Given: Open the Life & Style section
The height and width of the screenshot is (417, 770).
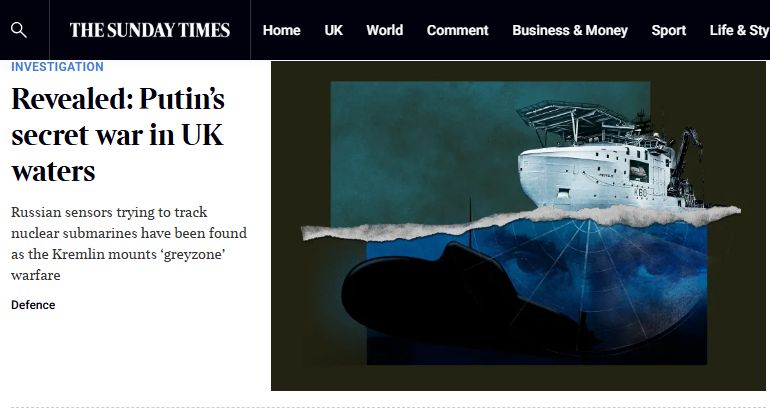Looking at the screenshot, I should pyautogui.click(x=740, y=30).
